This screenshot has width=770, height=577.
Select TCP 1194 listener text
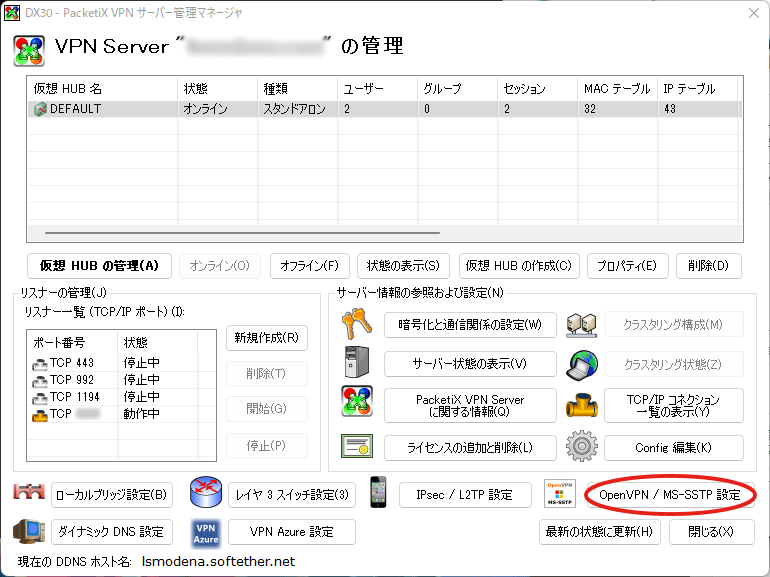pyautogui.click(x=75, y=397)
